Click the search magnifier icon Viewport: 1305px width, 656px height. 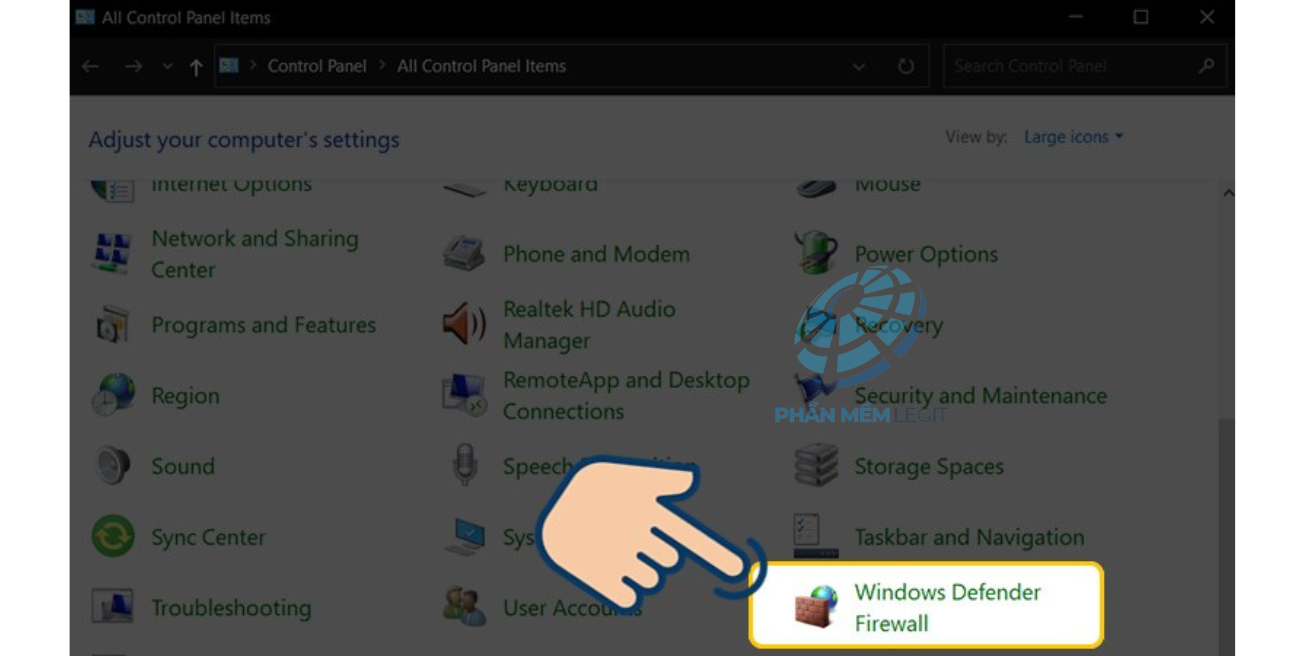1206,66
